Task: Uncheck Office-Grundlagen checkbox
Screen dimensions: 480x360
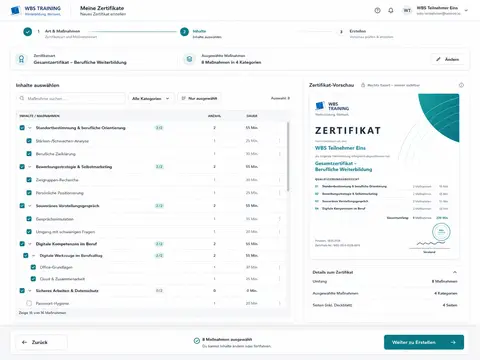Action: tap(33, 267)
